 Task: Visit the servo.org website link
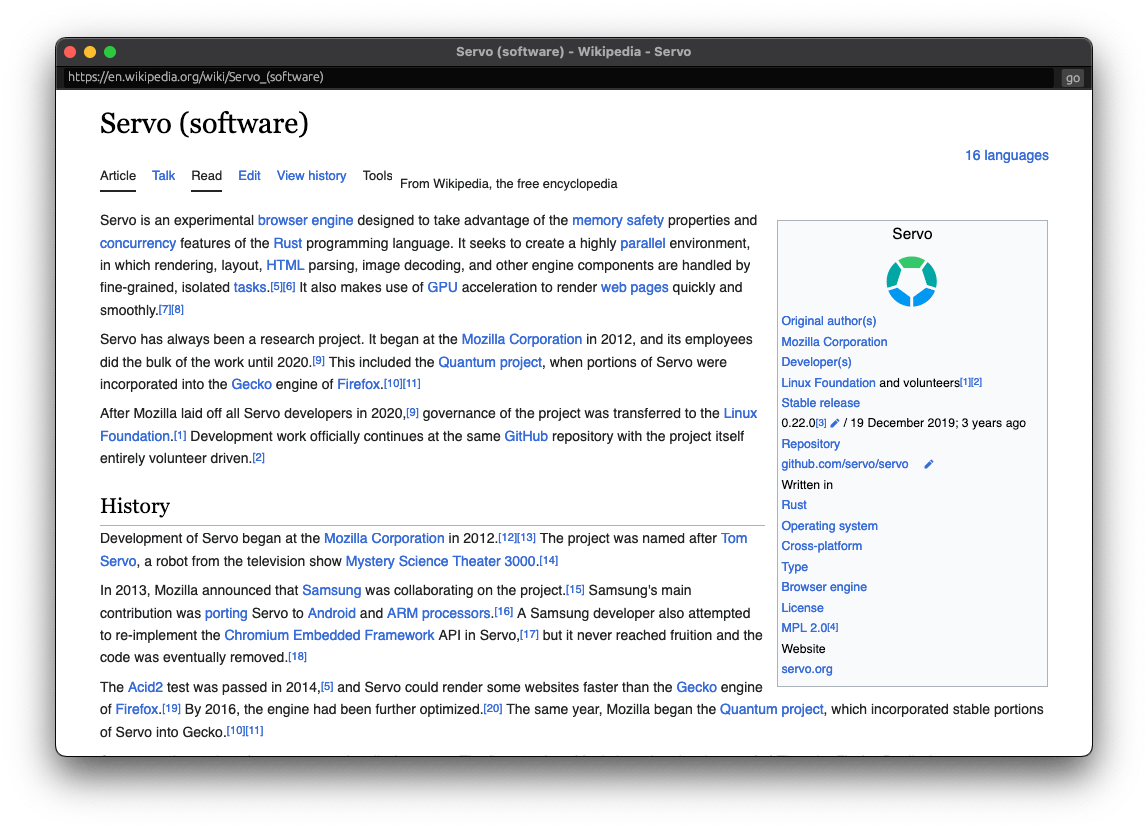tap(806, 669)
